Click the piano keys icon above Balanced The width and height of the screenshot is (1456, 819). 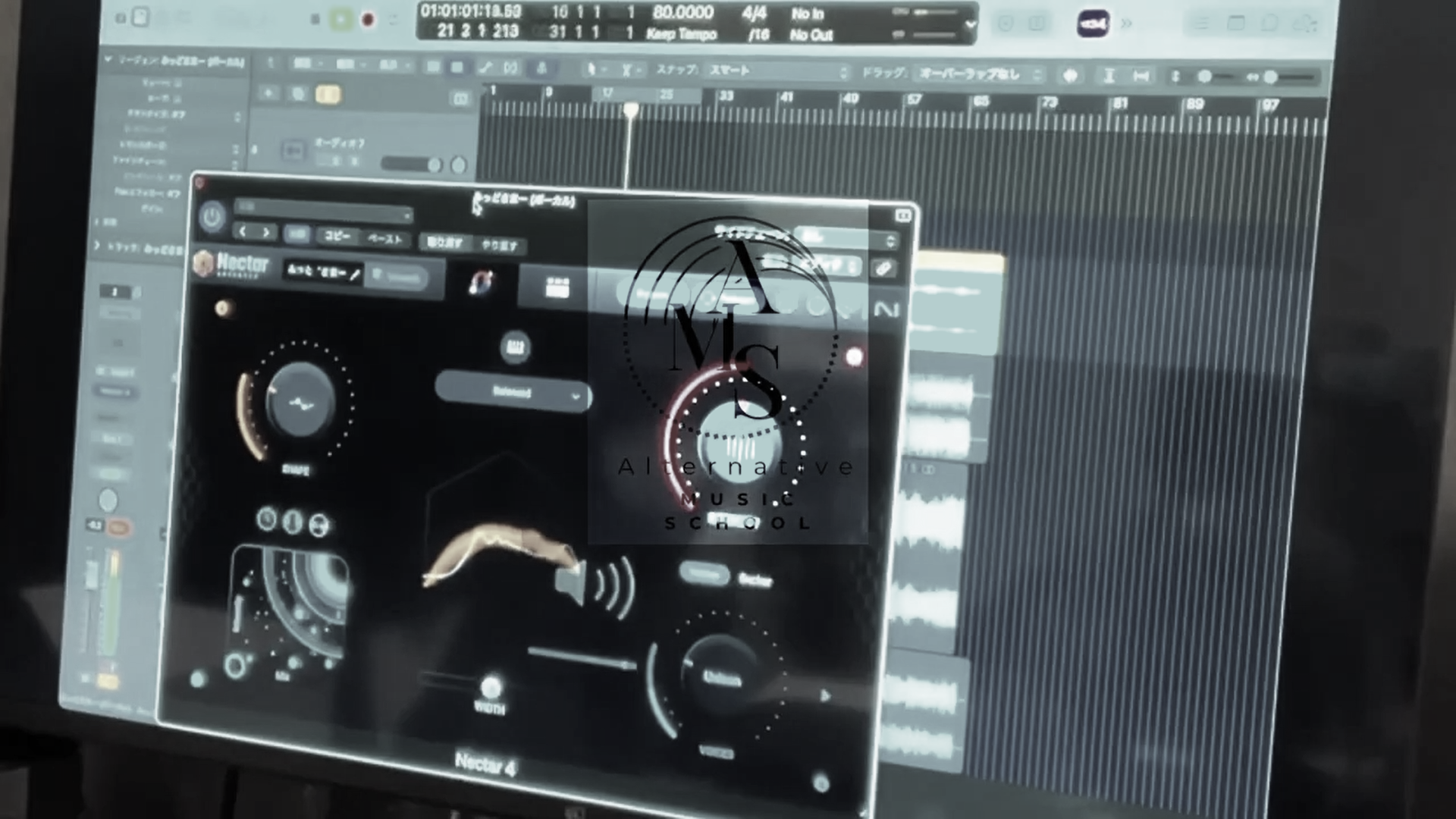tap(516, 347)
